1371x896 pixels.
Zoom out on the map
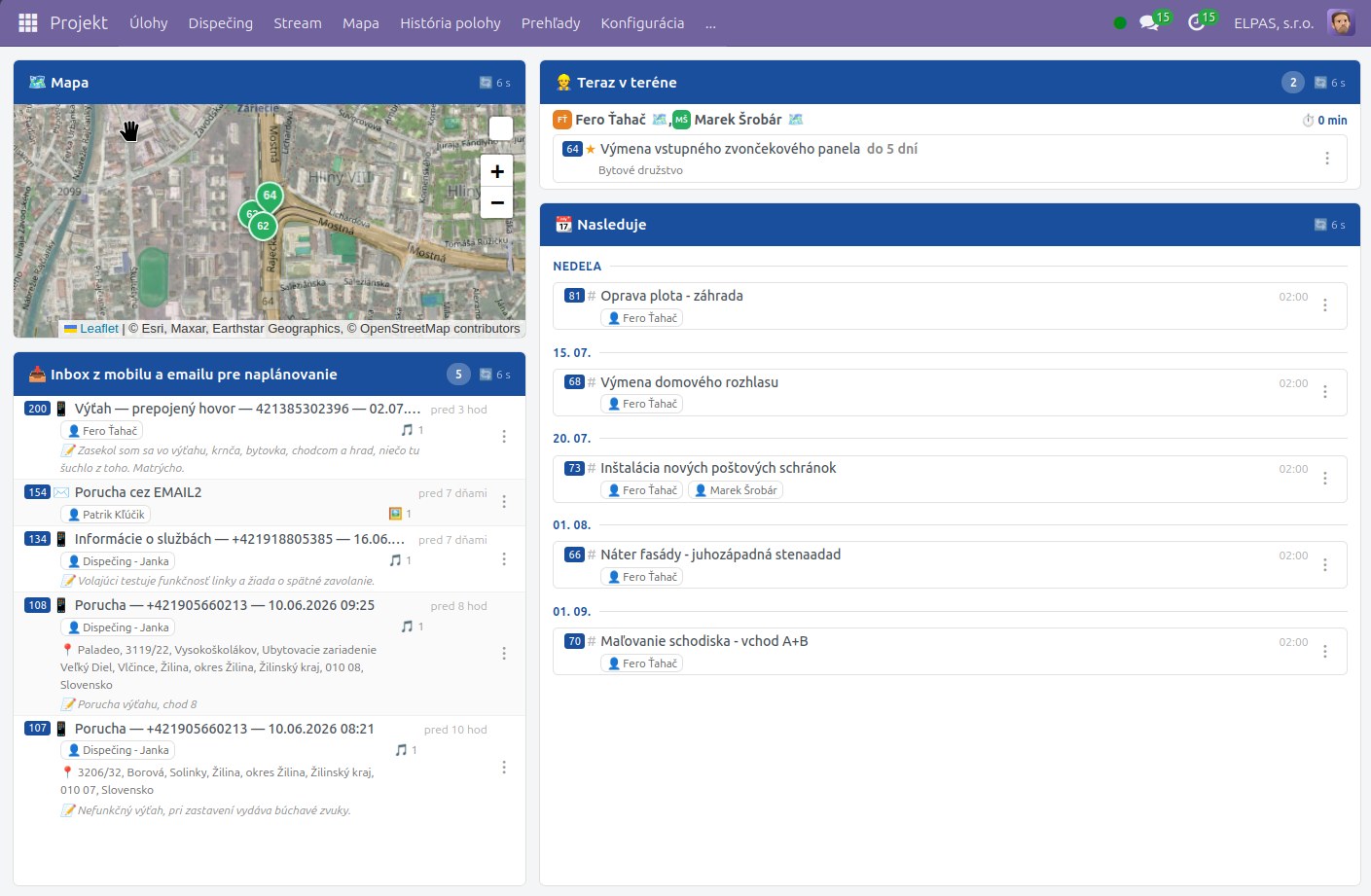click(497, 202)
